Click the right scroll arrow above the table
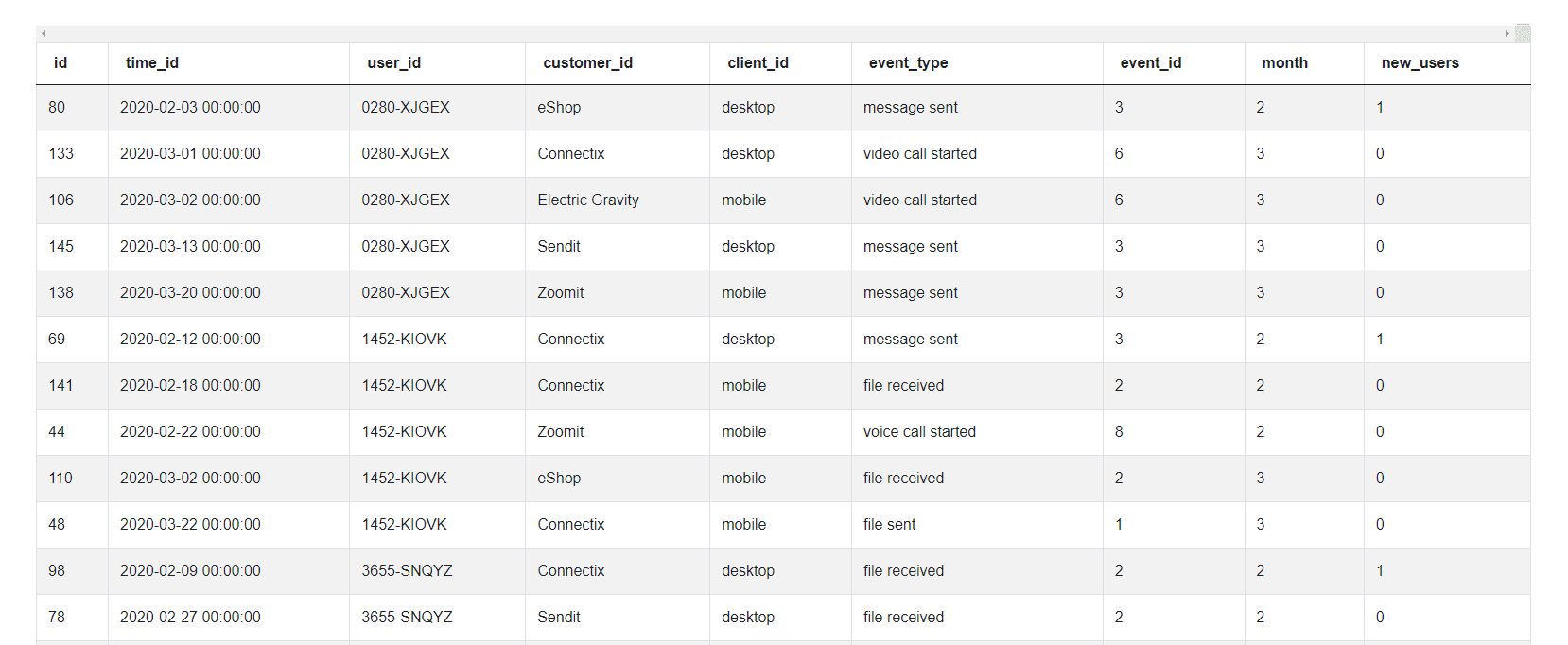The width and height of the screenshot is (1568, 645). point(1507,32)
